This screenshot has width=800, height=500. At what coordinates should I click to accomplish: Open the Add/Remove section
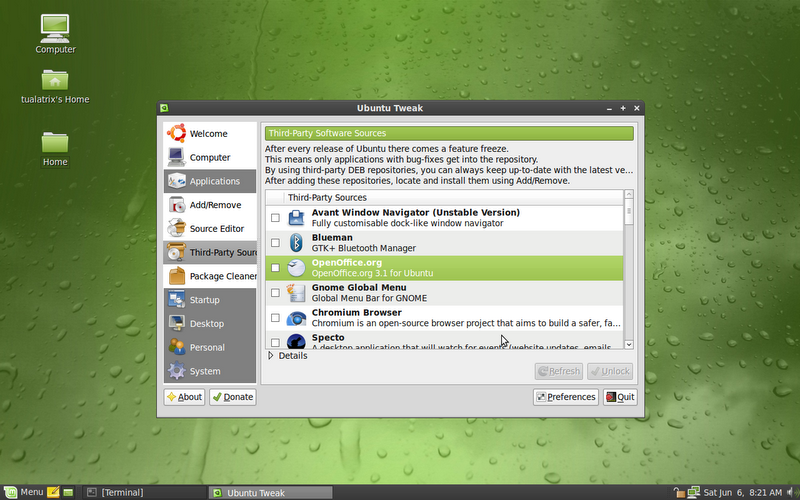click(x=210, y=205)
